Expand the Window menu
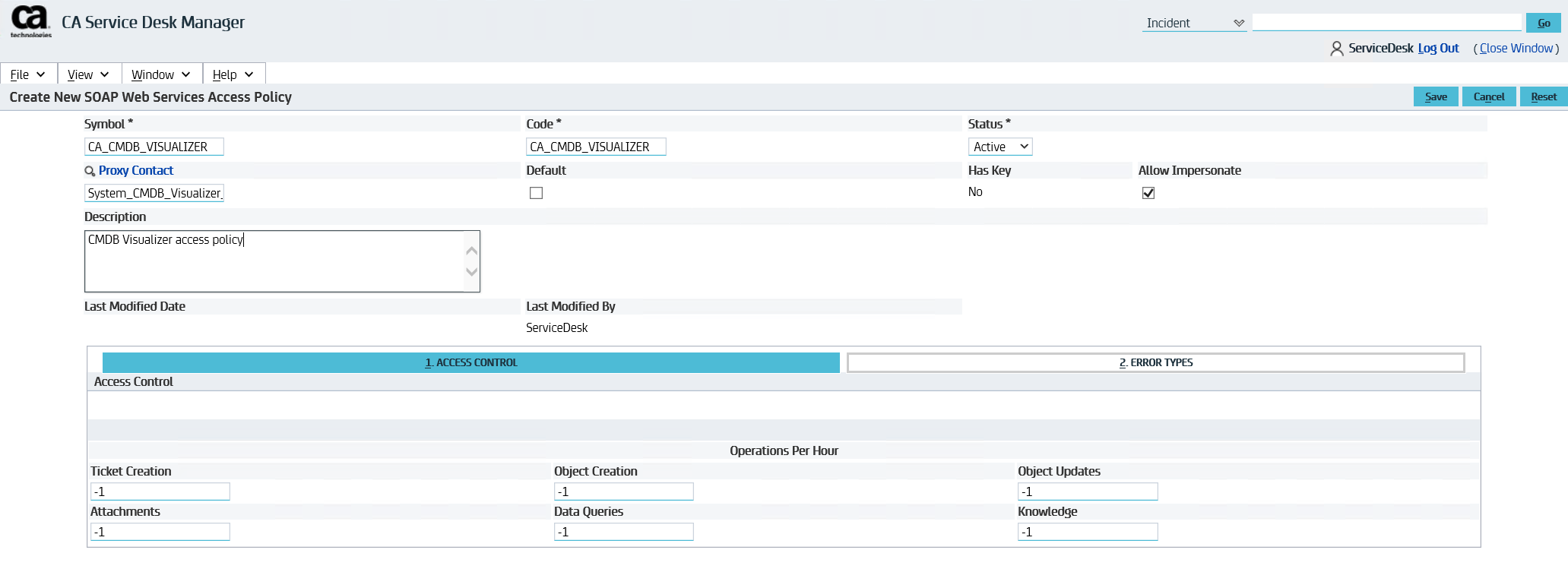The height and width of the screenshot is (569, 1568). [x=160, y=74]
